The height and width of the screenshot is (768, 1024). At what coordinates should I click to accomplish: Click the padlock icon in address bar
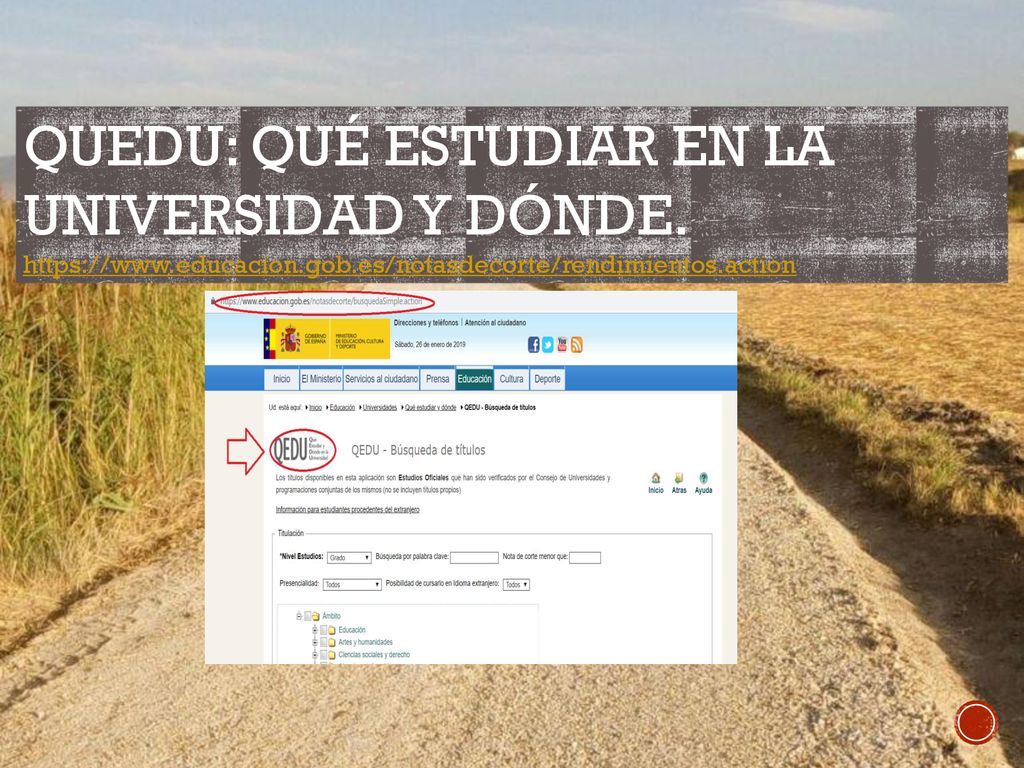pyautogui.click(x=213, y=302)
